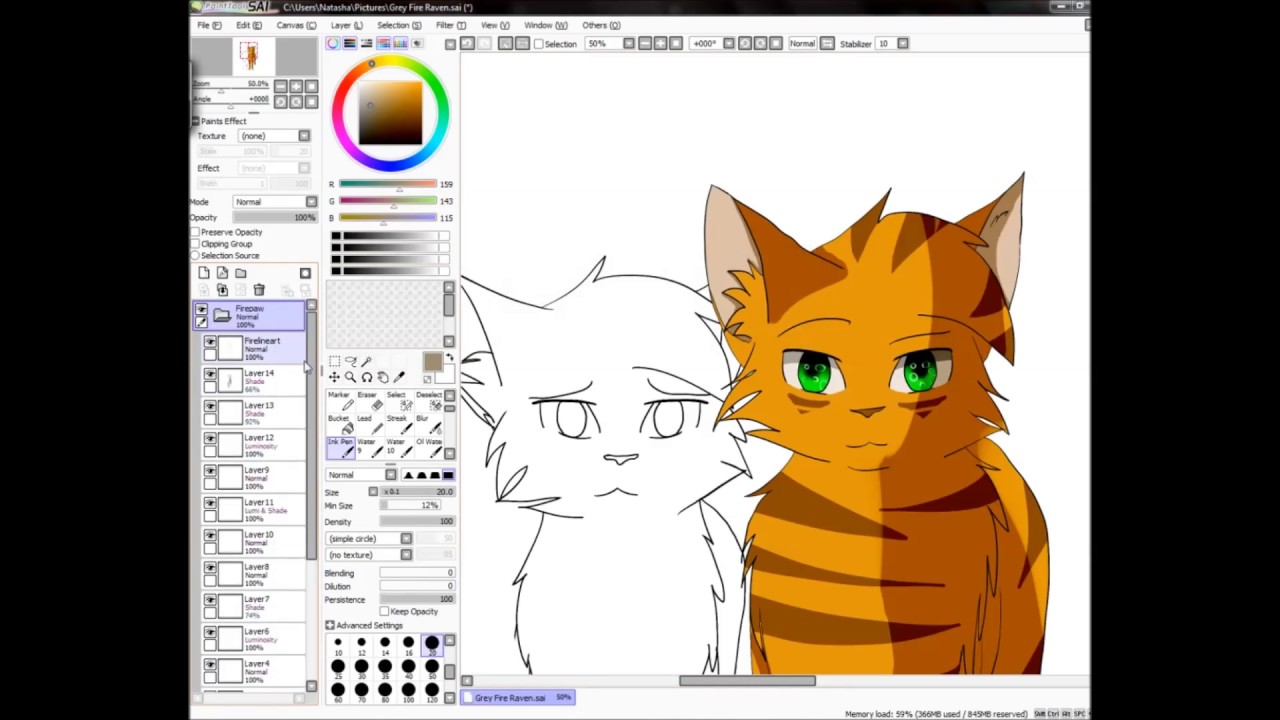Viewport: 1280px width, 720px height.
Task: Choose the Eraser brush
Action: [369, 401]
